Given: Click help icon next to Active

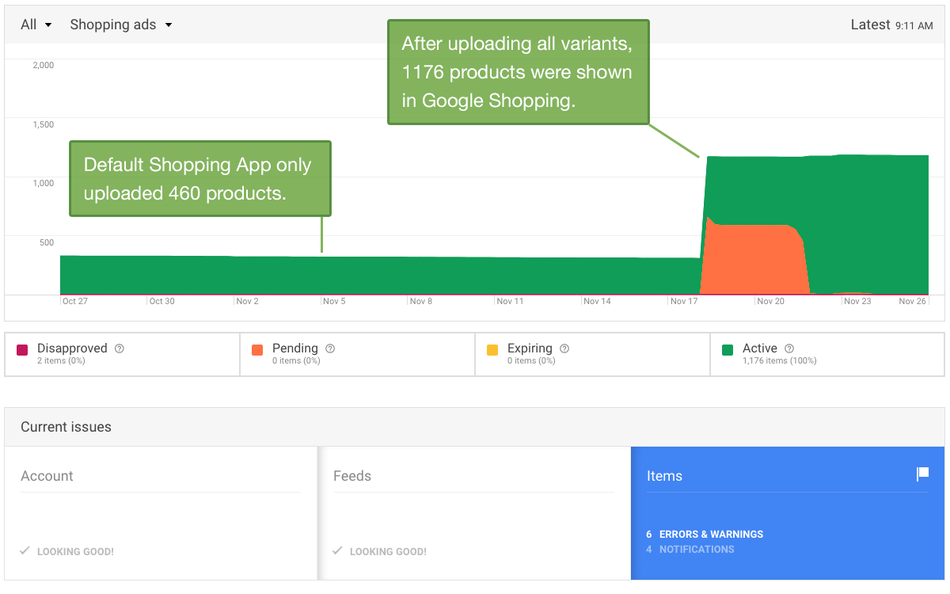Looking at the screenshot, I should point(789,349).
